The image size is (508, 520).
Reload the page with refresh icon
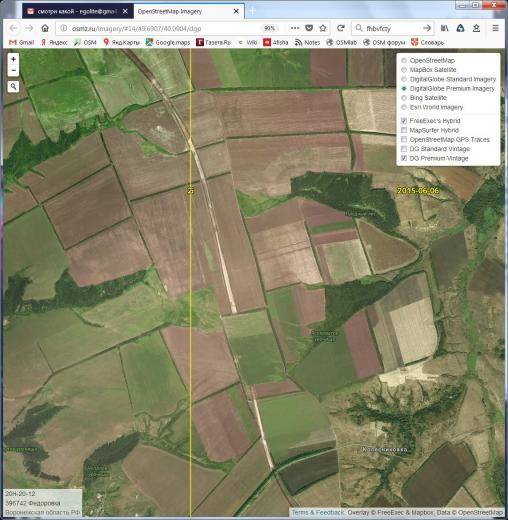click(x=340, y=28)
